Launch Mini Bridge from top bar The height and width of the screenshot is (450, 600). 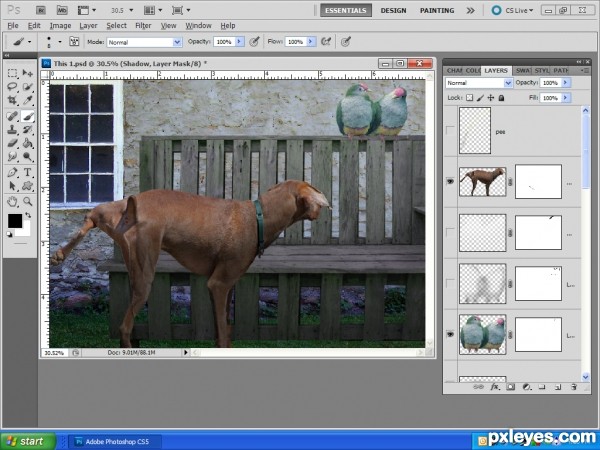pos(62,10)
